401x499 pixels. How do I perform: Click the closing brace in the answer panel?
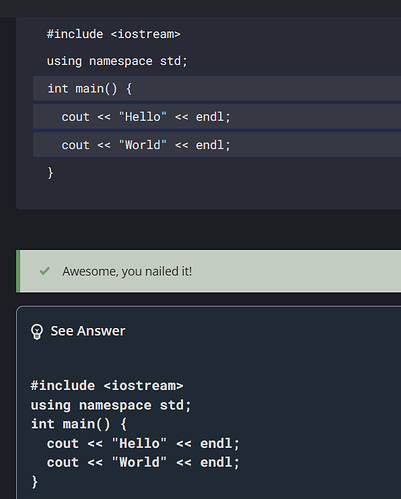pos(34,482)
